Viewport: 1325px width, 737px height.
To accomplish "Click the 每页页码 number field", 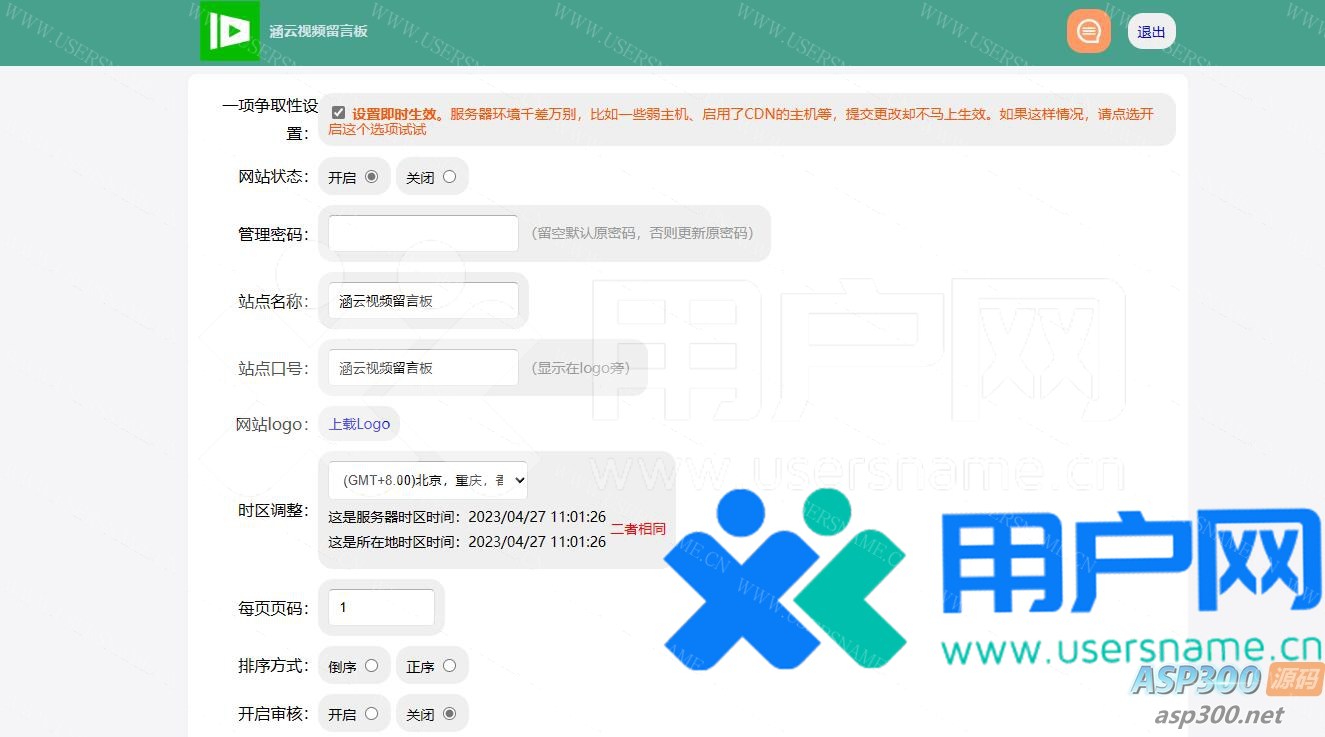I will click(x=381, y=607).
